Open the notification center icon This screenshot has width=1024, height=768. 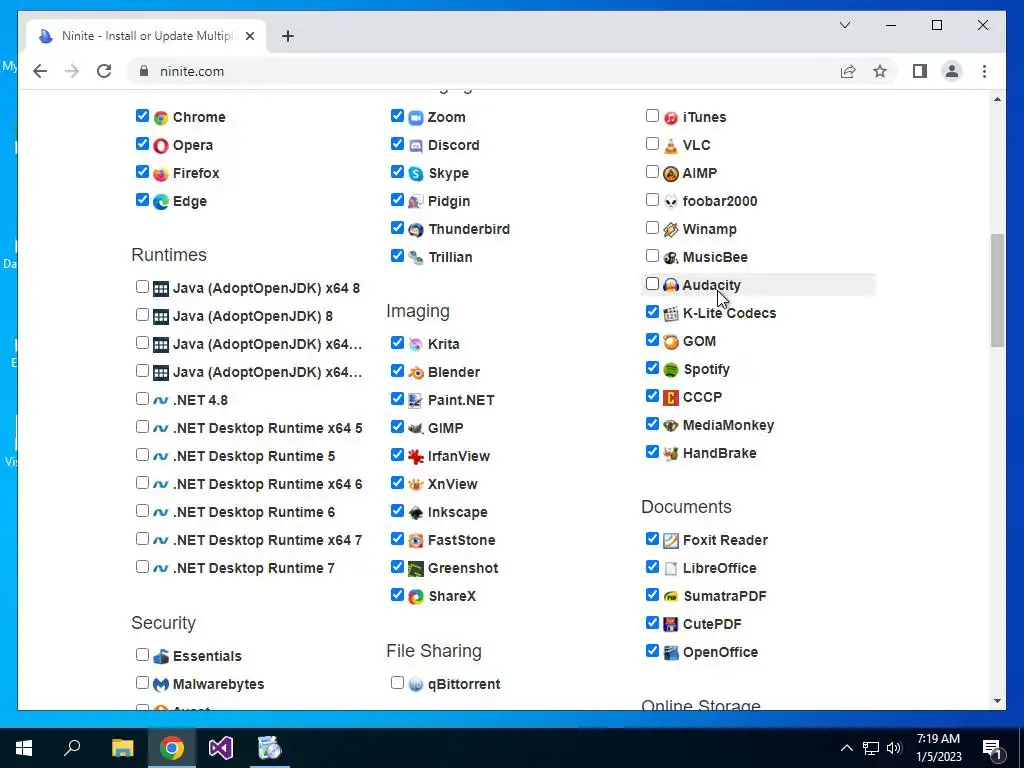(x=992, y=748)
